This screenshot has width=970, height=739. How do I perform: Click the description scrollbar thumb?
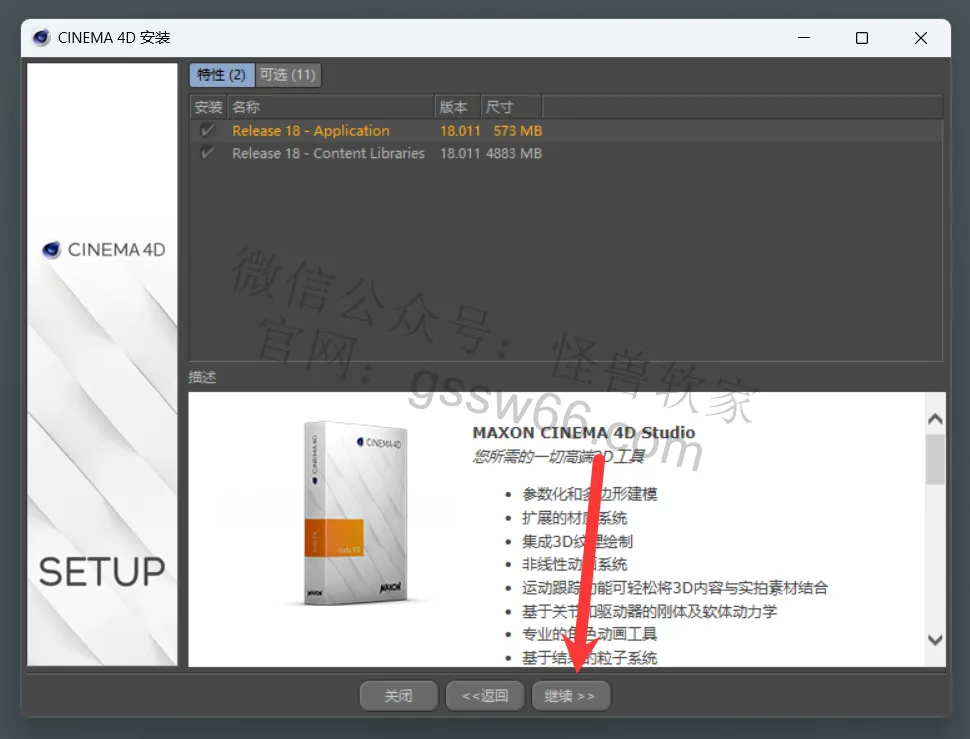click(935, 459)
